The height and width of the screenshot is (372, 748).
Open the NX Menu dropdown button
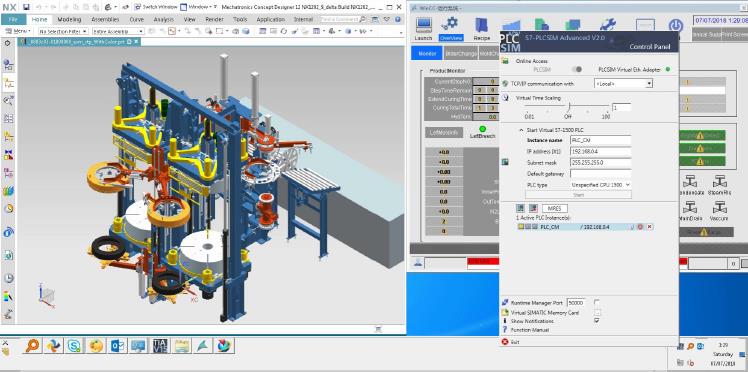click(18, 31)
